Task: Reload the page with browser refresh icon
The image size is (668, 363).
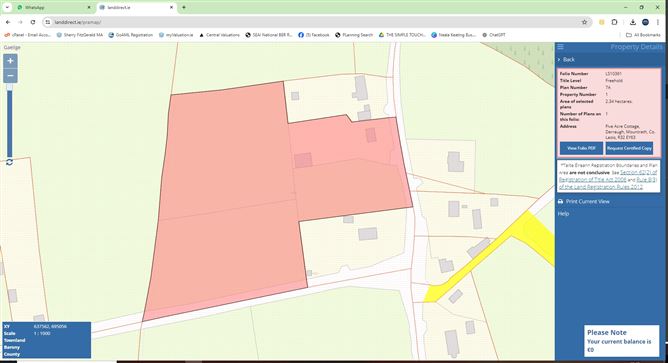Action: pos(33,22)
